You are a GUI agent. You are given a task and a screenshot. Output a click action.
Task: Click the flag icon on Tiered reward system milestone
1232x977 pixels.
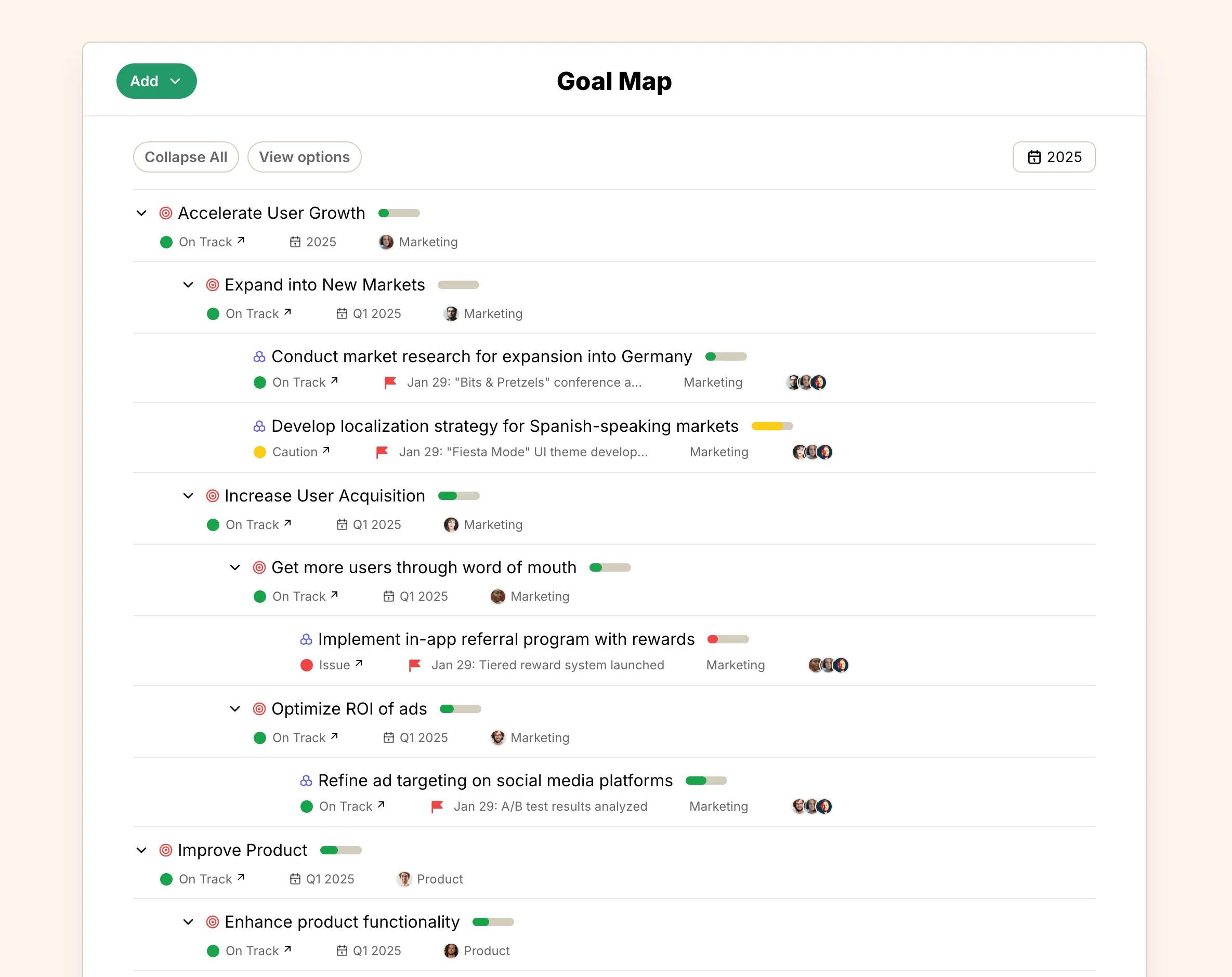(414, 665)
